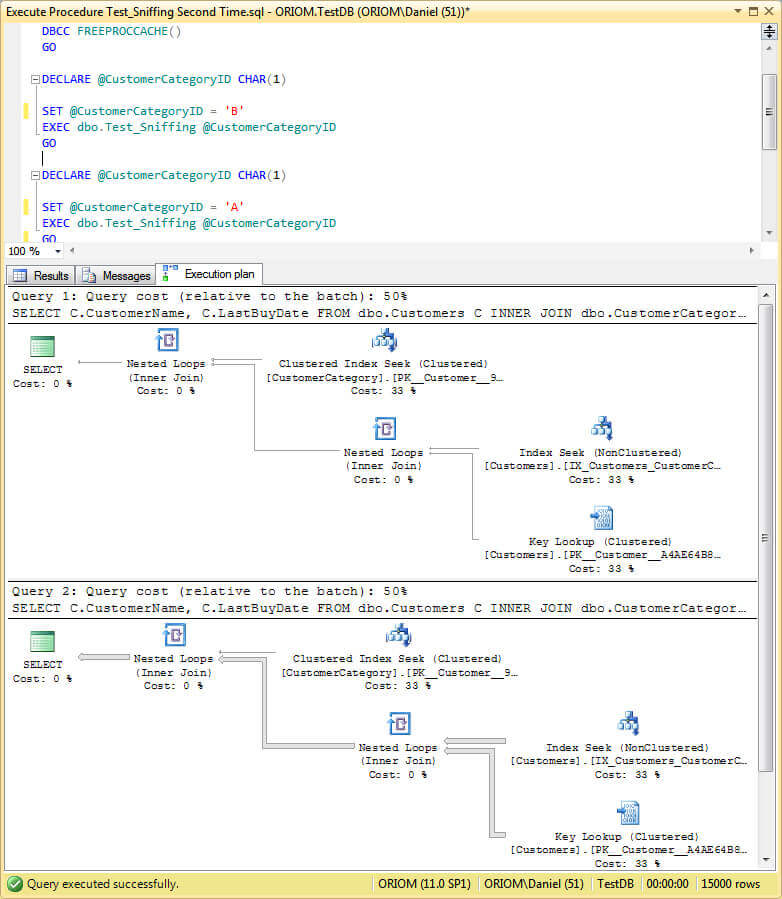Click the editor scroll-up arrow
The width and height of the screenshot is (782, 899).
pos(769,48)
